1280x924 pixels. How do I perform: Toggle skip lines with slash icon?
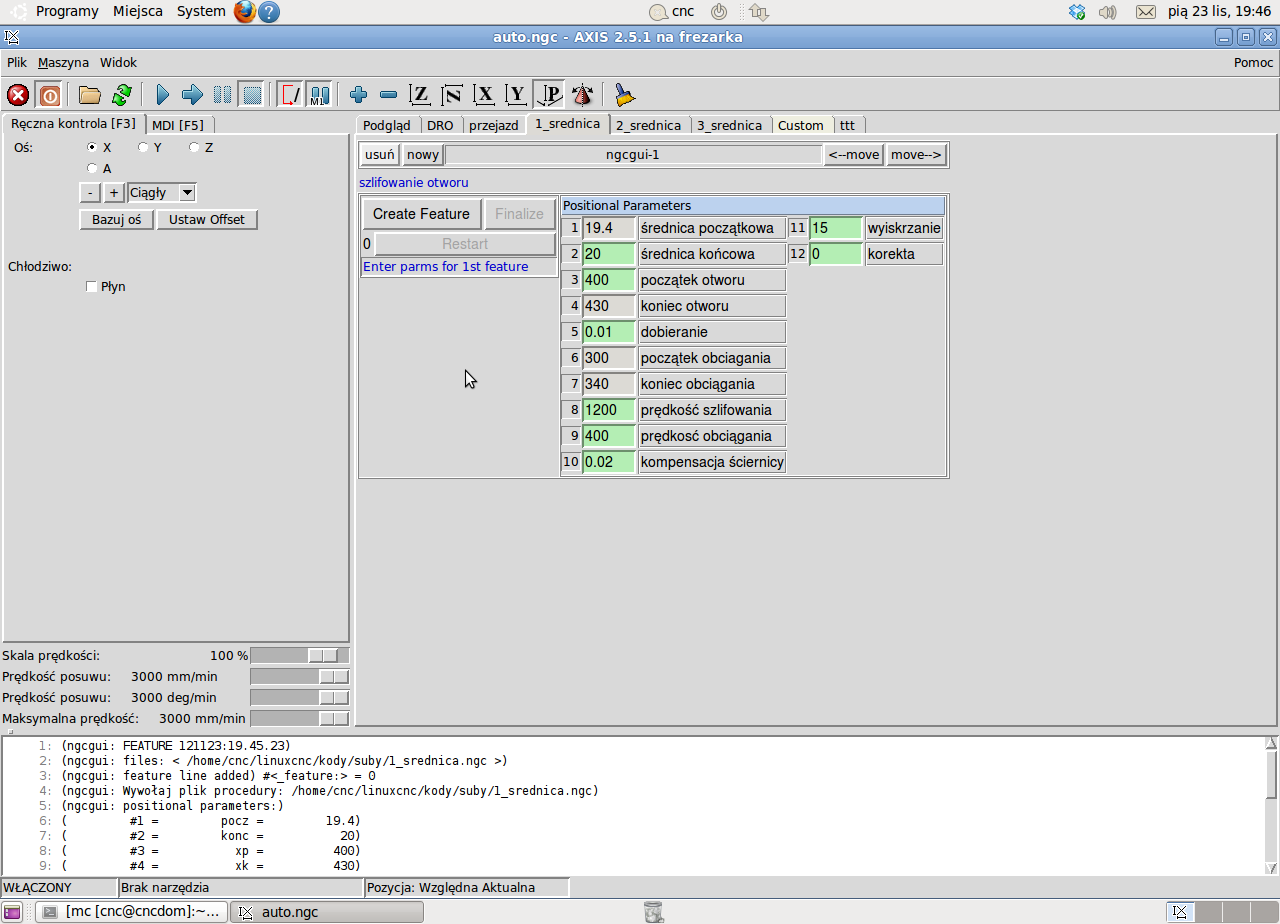[290, 95]
